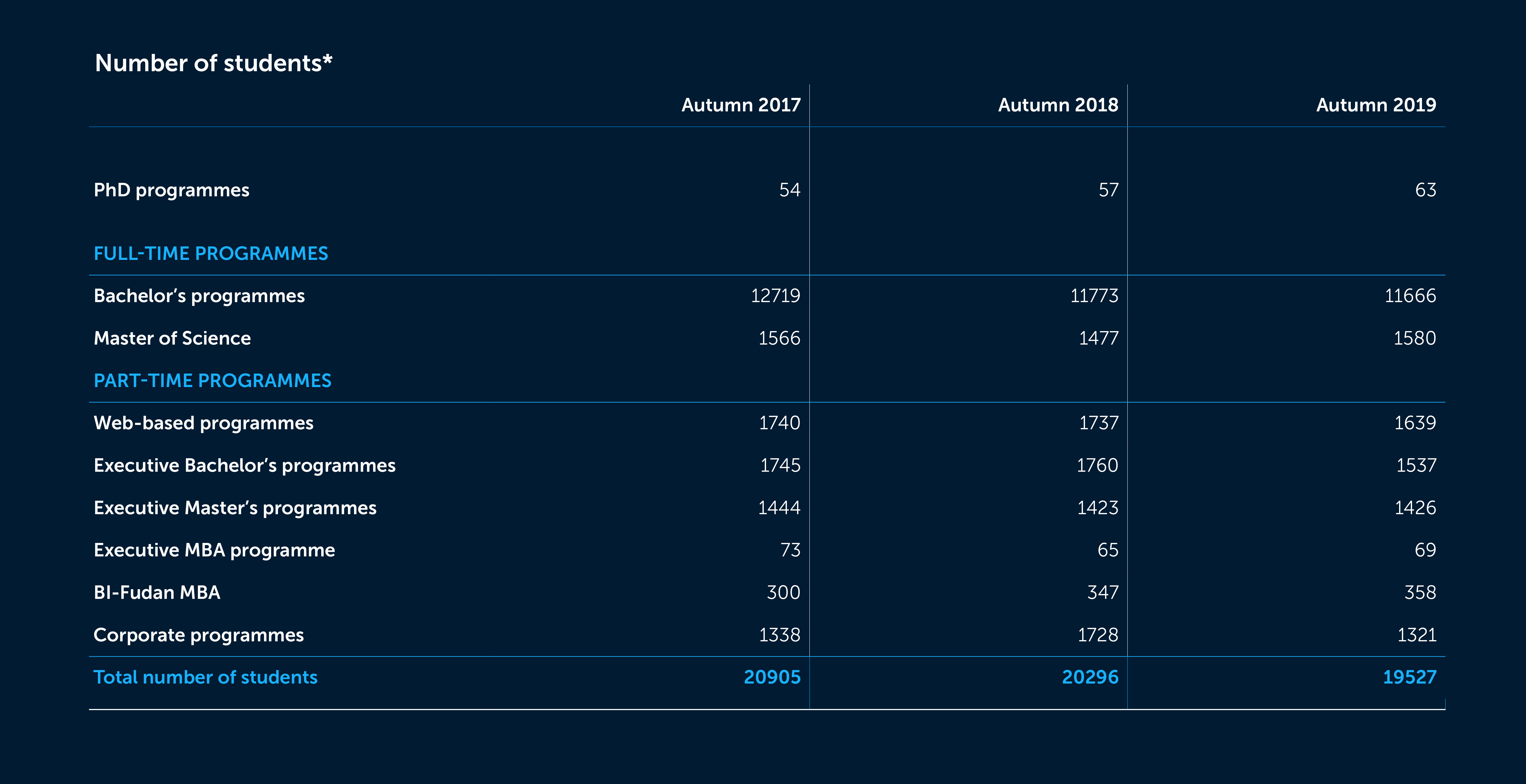Select Master of Science value 1566
This screenshot has width=1526, height=784.
780,338
